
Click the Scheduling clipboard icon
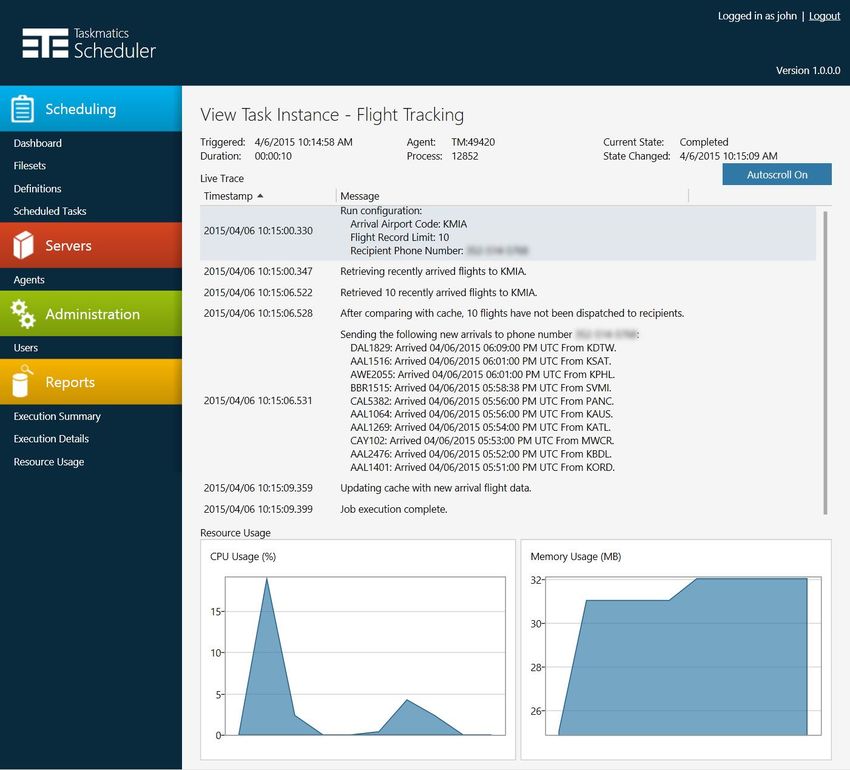23,108
